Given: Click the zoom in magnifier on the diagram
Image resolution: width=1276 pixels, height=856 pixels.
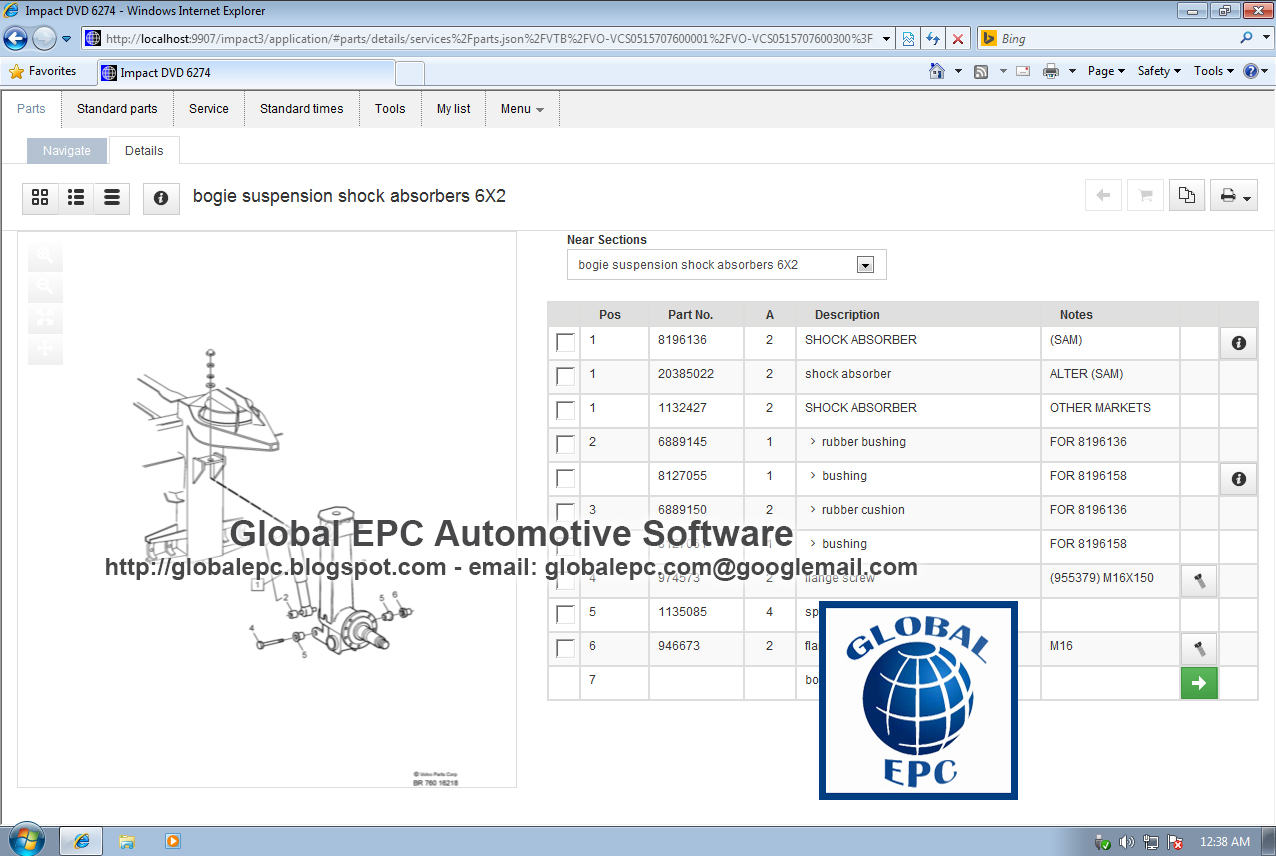Looking at the screenshot, I should [44, 255].
